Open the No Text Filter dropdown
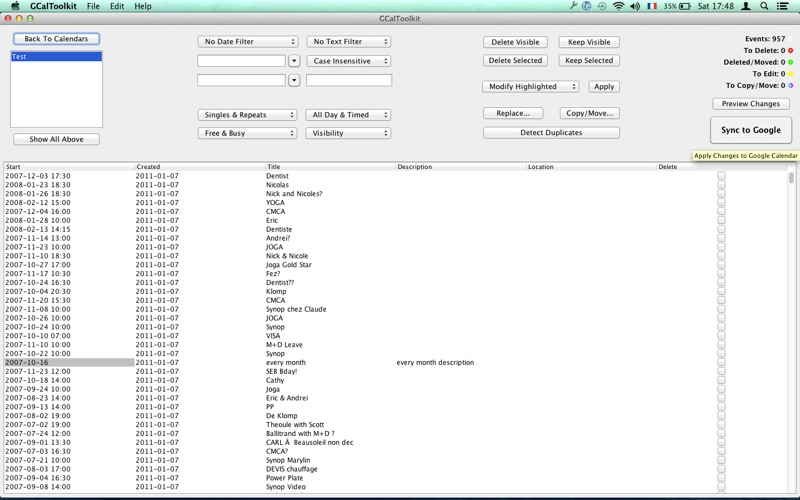The image size is (800, 500). (348, 42)
